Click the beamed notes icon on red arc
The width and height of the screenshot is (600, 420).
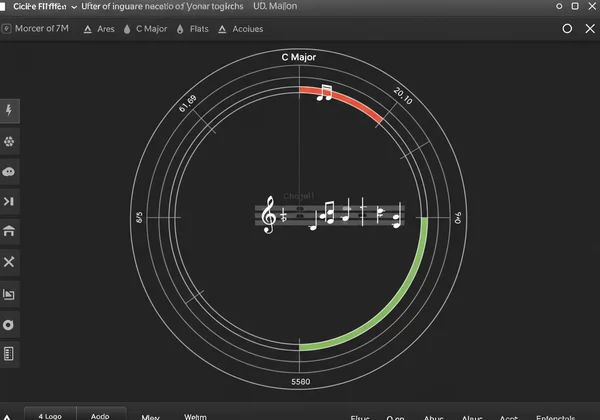[x=325, y=93]
